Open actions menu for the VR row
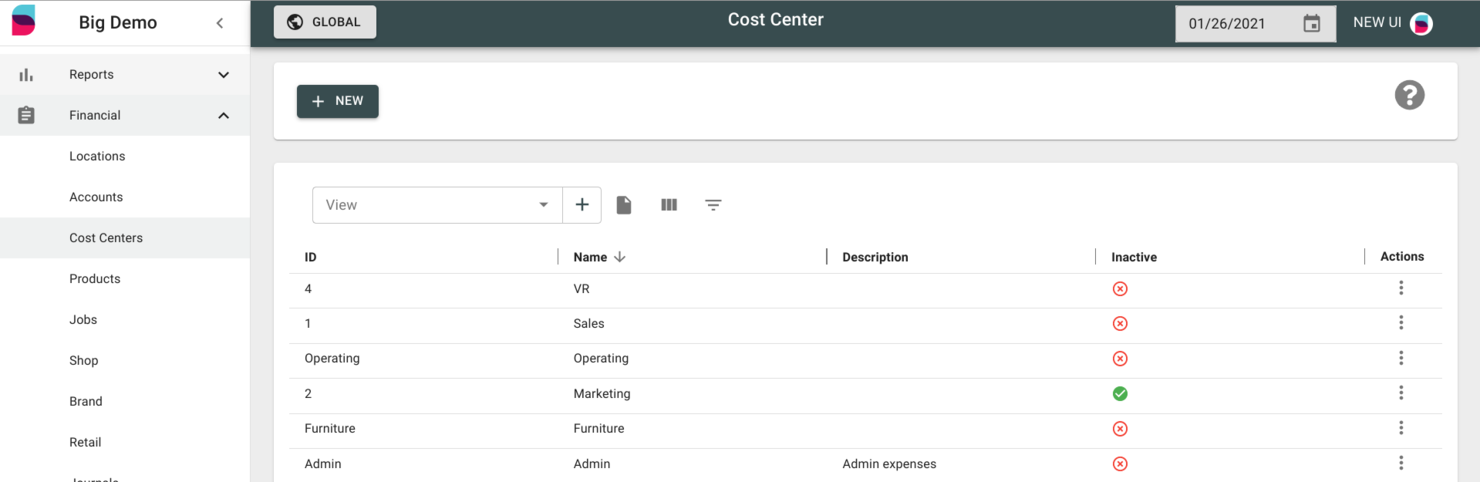Screen dimensions: 1480x482 click(1401, 288)
